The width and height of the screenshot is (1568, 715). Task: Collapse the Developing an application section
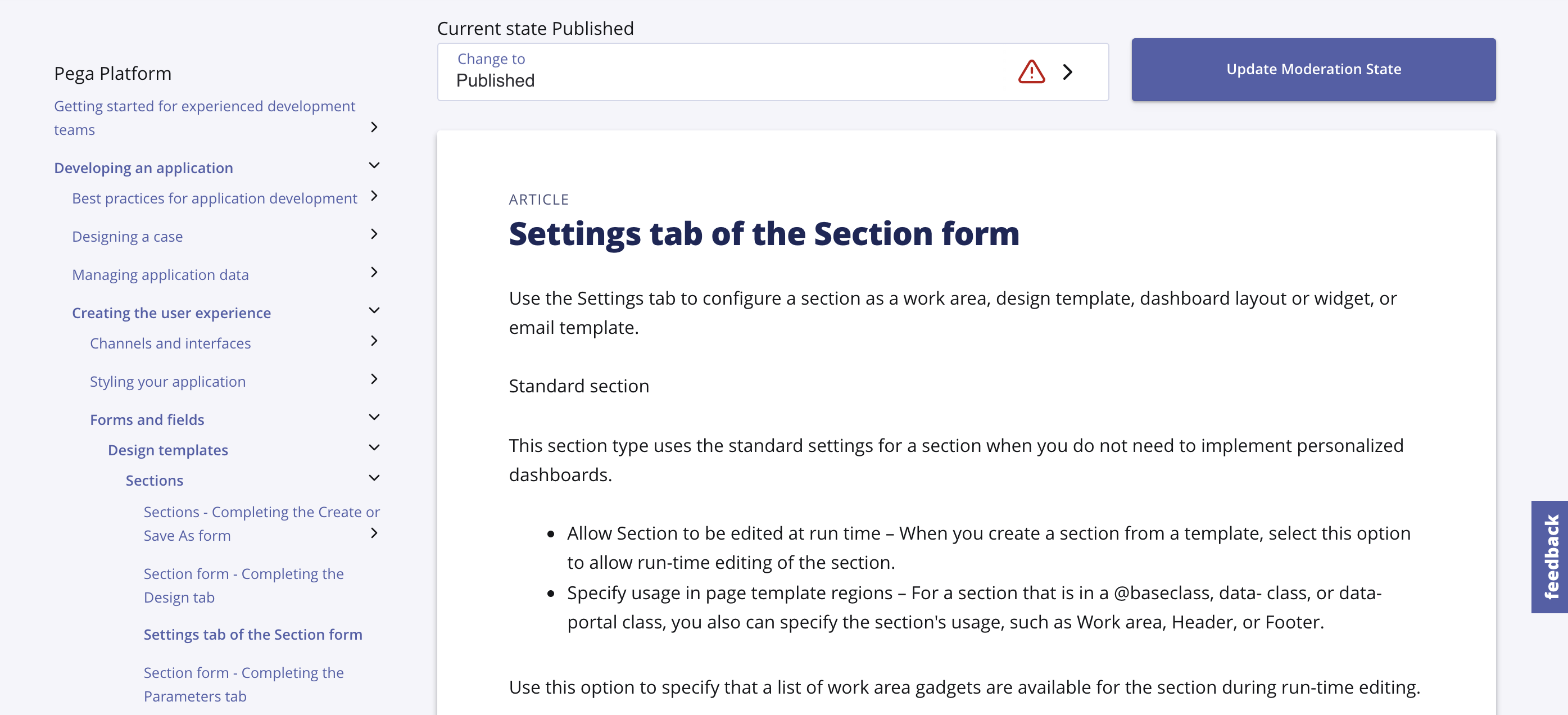(374, 165)
